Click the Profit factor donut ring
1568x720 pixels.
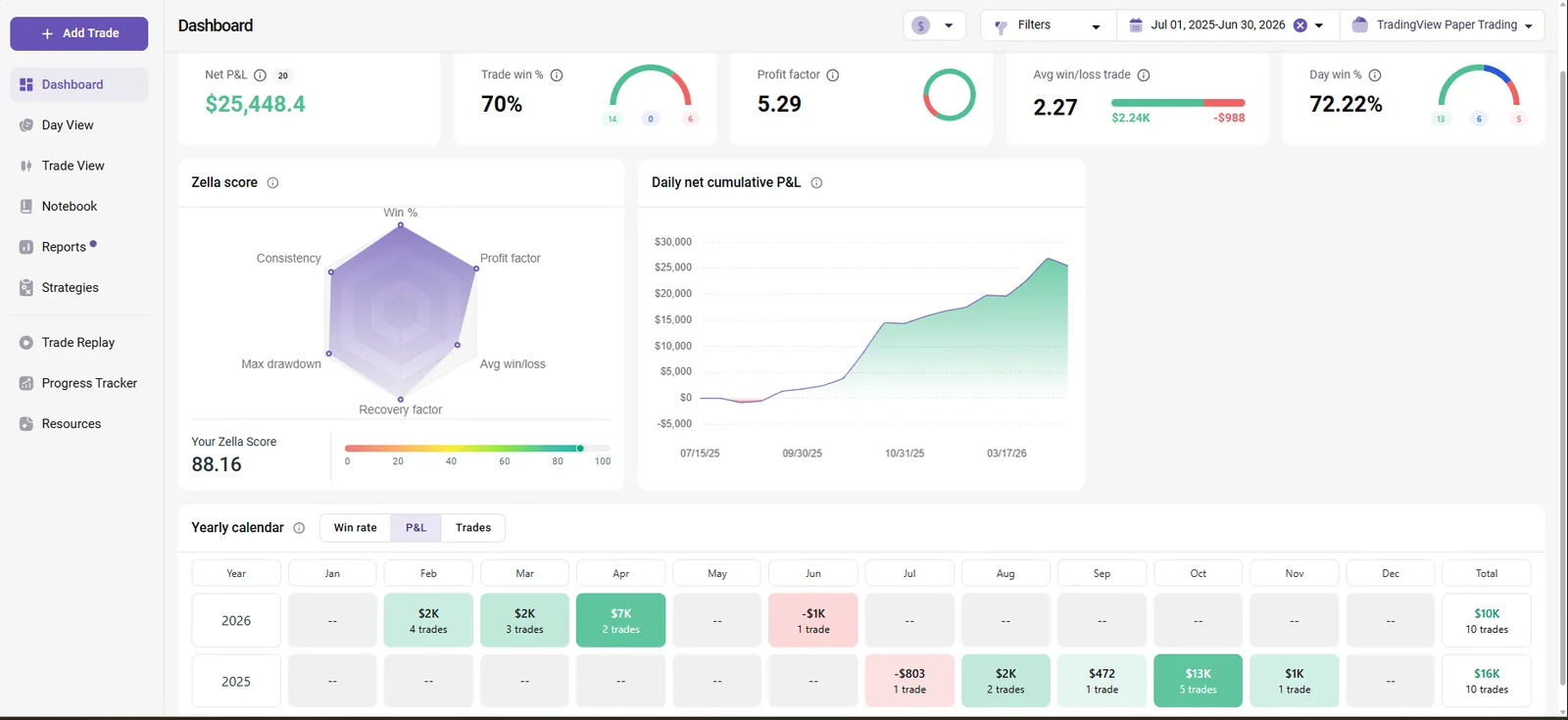[x=950, y=95]
